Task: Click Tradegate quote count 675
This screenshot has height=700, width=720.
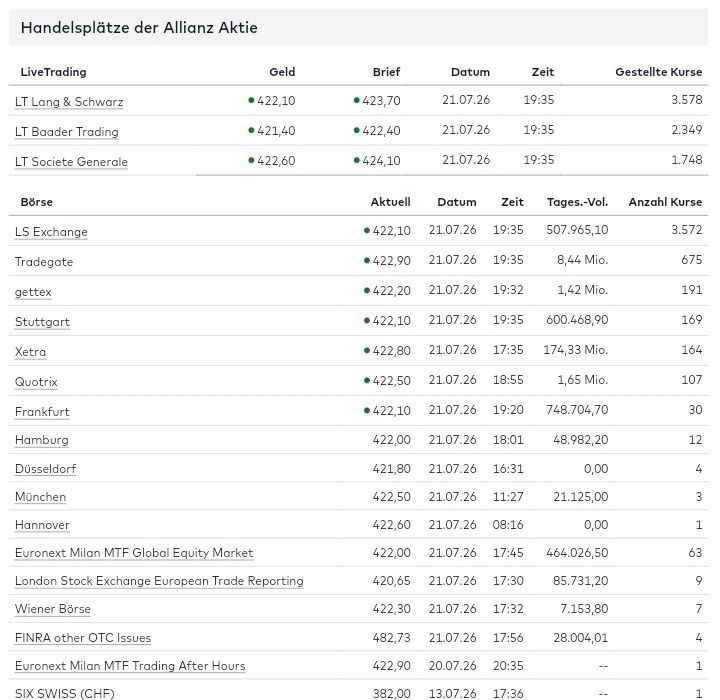Action: pyautogui.click(x=692, y=260)
